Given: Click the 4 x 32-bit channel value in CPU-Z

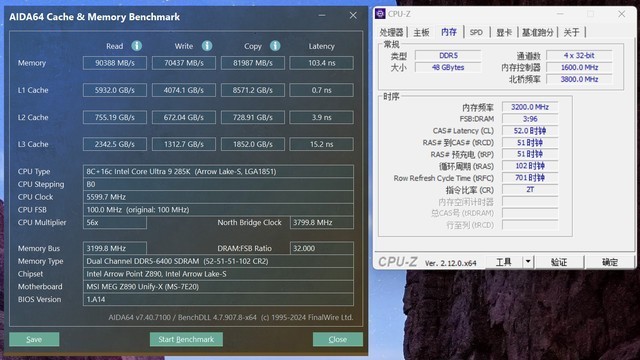Looking at the screenshot, I should coord(579,55).
